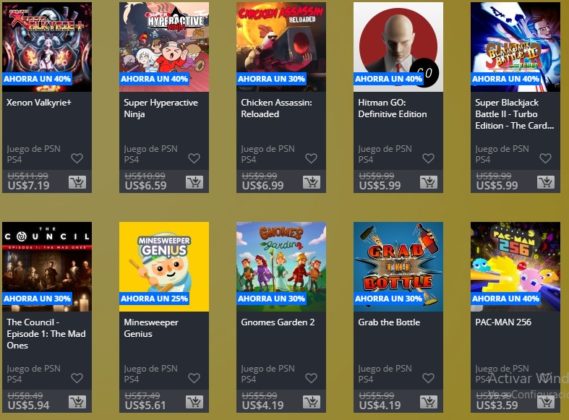Toggle wishlist heart for Minesweeper Genius
The image size is (569, 420).
(x=194, y=378)
